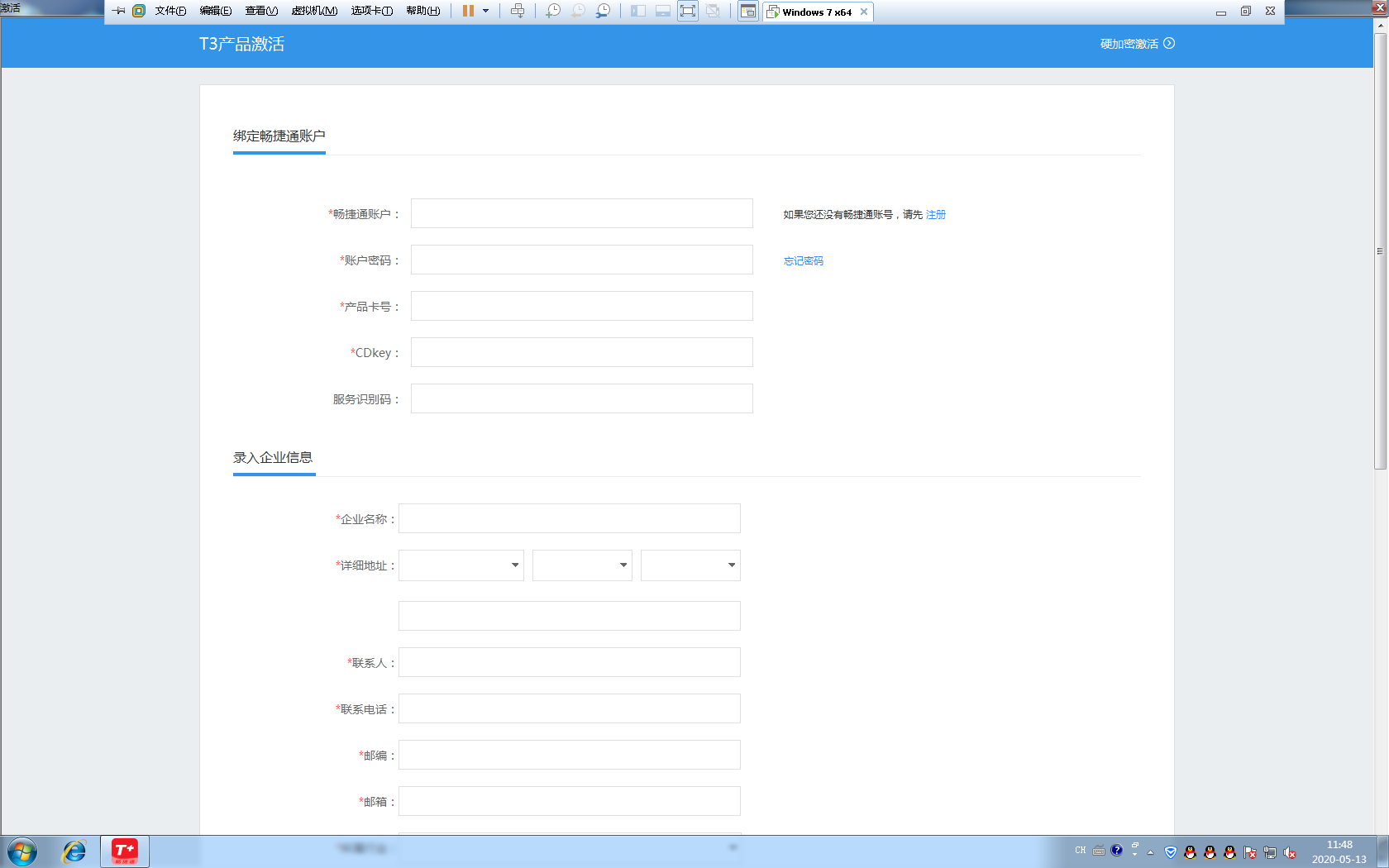Open the power options arrow beside pause
Screen dimensions: 1389x868
[x=485, y=11]
